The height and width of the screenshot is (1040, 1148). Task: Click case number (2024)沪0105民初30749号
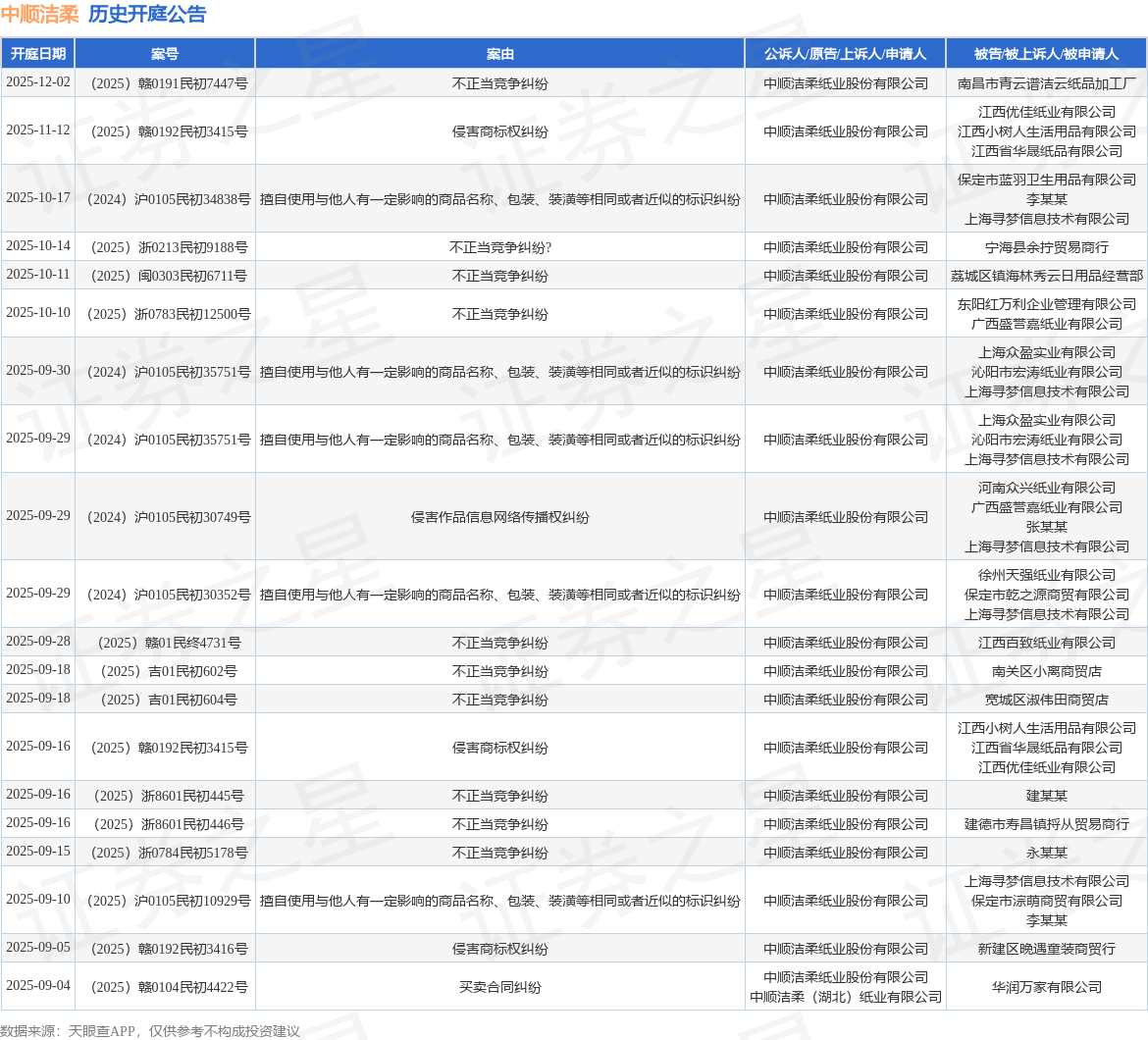coord(169,517)
